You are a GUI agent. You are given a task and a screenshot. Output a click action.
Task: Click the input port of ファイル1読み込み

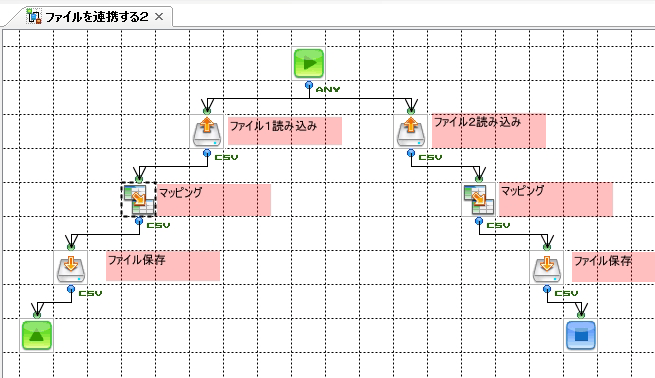(x=207, y=111)
